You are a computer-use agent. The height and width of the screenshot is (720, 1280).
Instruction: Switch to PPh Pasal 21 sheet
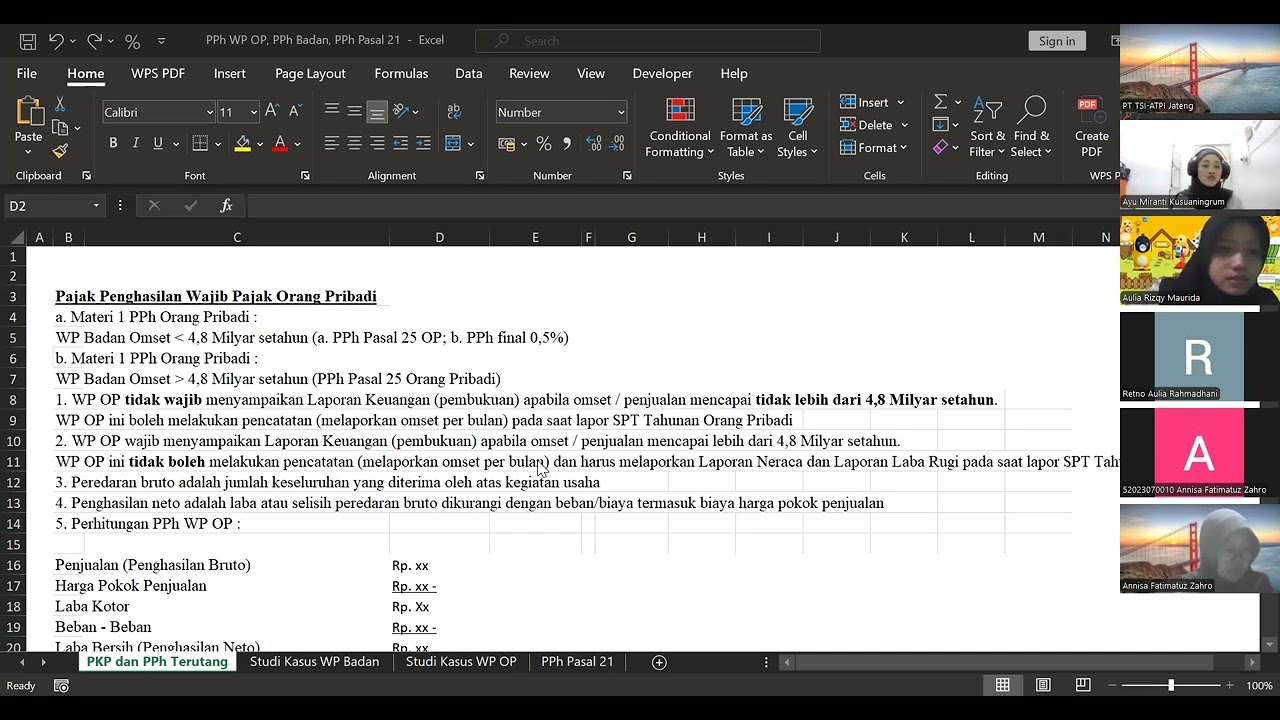tap(577, 662)
